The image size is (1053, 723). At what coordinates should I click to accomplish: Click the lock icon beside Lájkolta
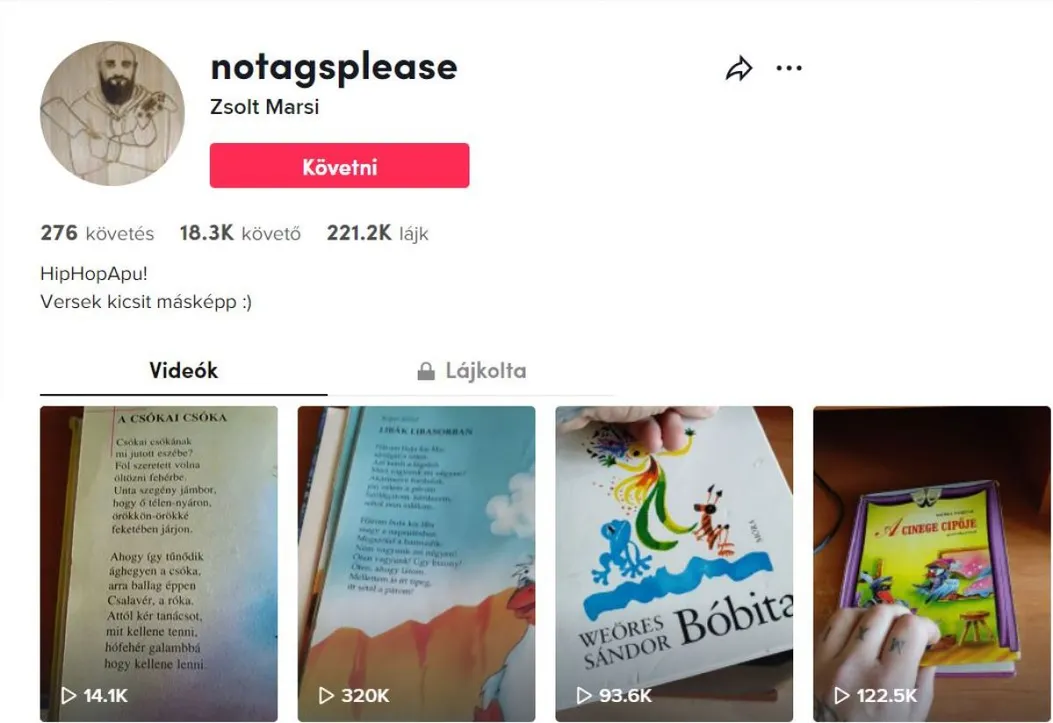[426, 371]
